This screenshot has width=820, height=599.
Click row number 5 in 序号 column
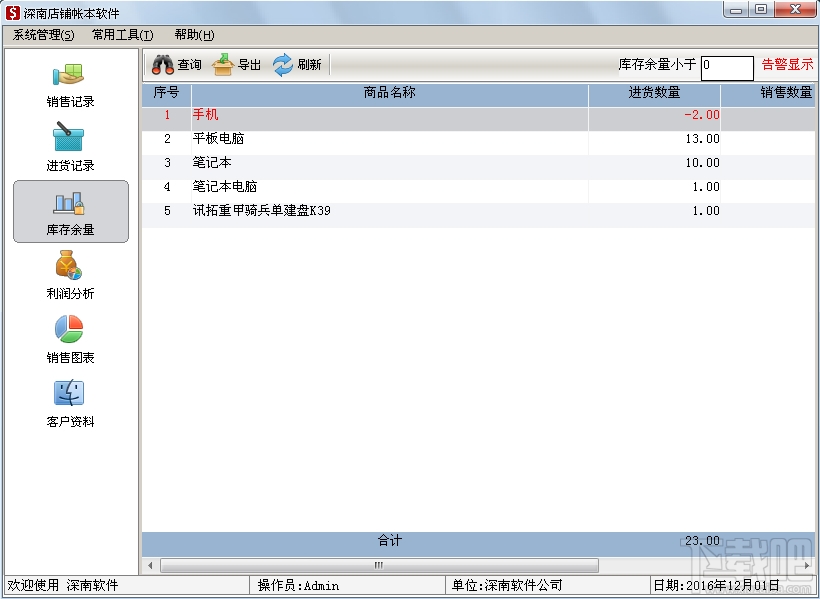click(167, 211)
